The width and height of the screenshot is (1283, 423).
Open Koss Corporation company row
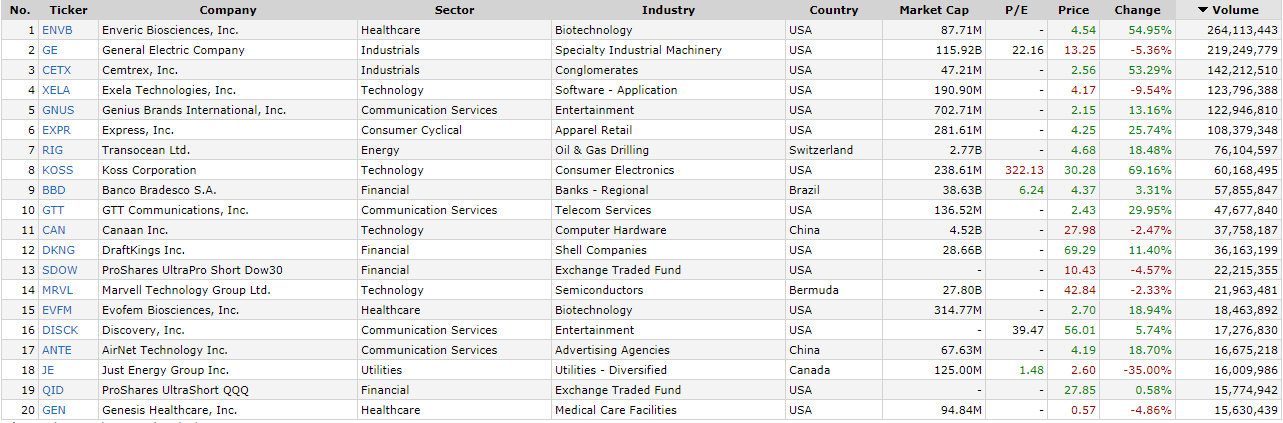click(641, 170)
